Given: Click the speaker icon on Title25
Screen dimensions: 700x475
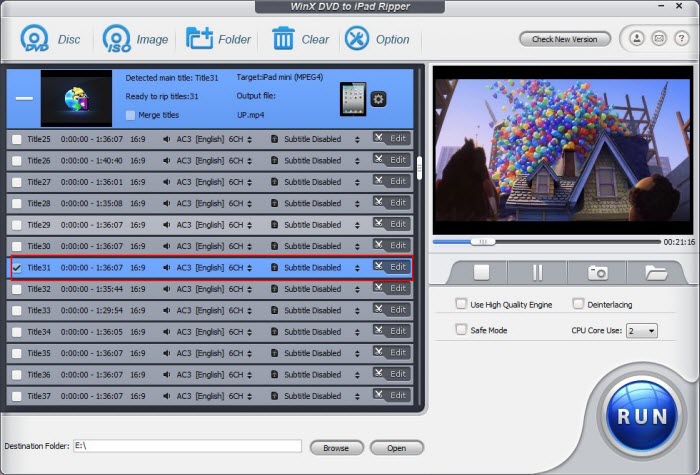Looking at the screenshot, I should (x=167, y=139).
